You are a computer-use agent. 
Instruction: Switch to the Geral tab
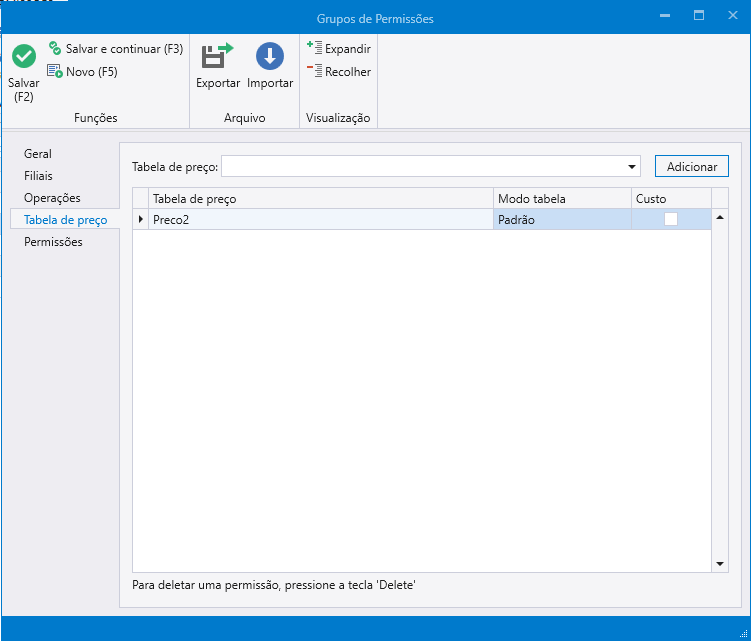[x=38, y=154]
